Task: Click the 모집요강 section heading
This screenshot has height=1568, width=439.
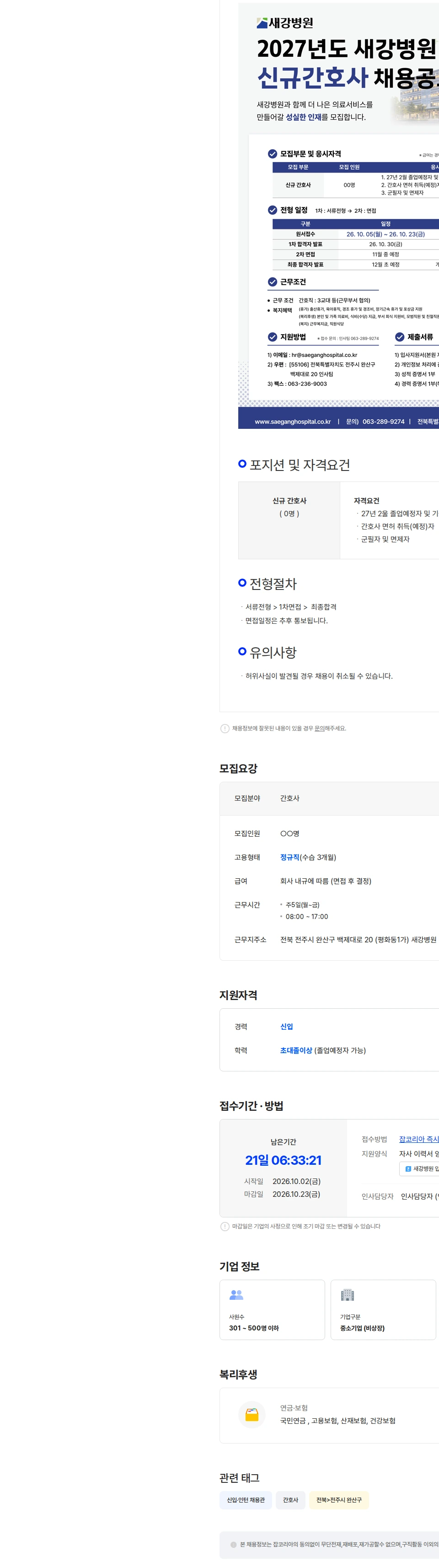Action: coord(238,768)
